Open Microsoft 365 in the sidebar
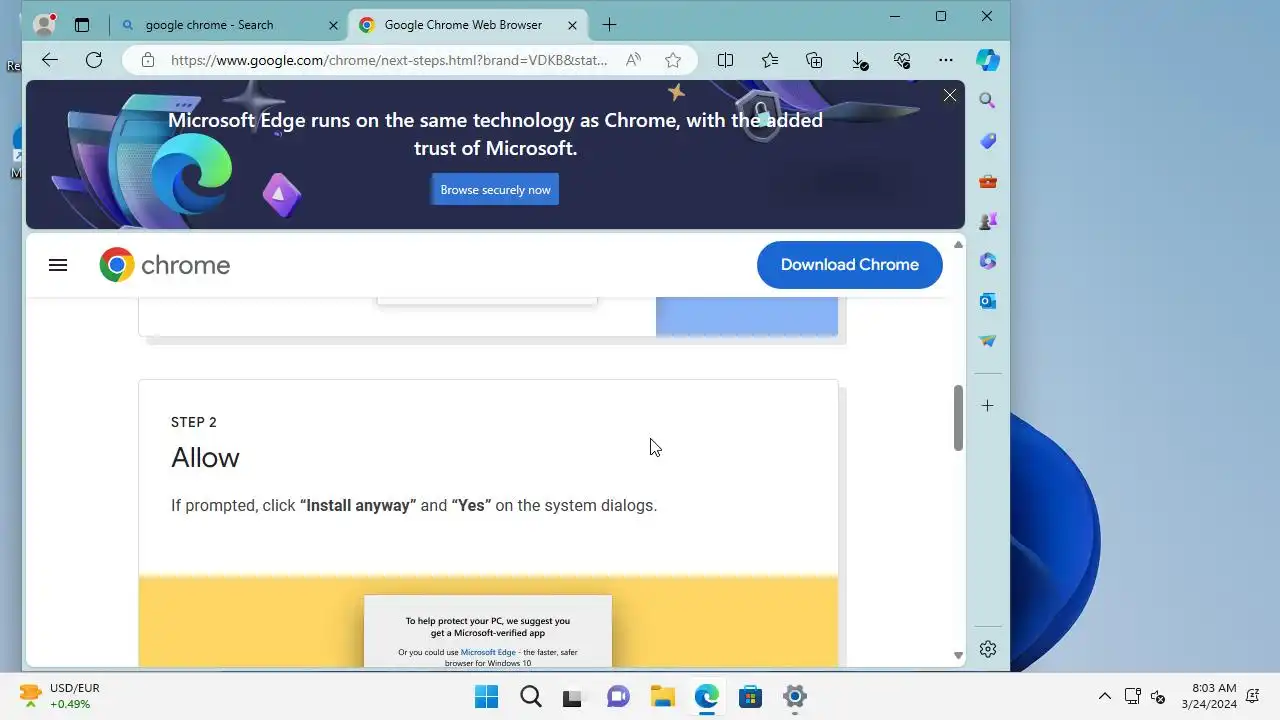The height and width of the screenshot is (720, 1280). click(988, 261)
